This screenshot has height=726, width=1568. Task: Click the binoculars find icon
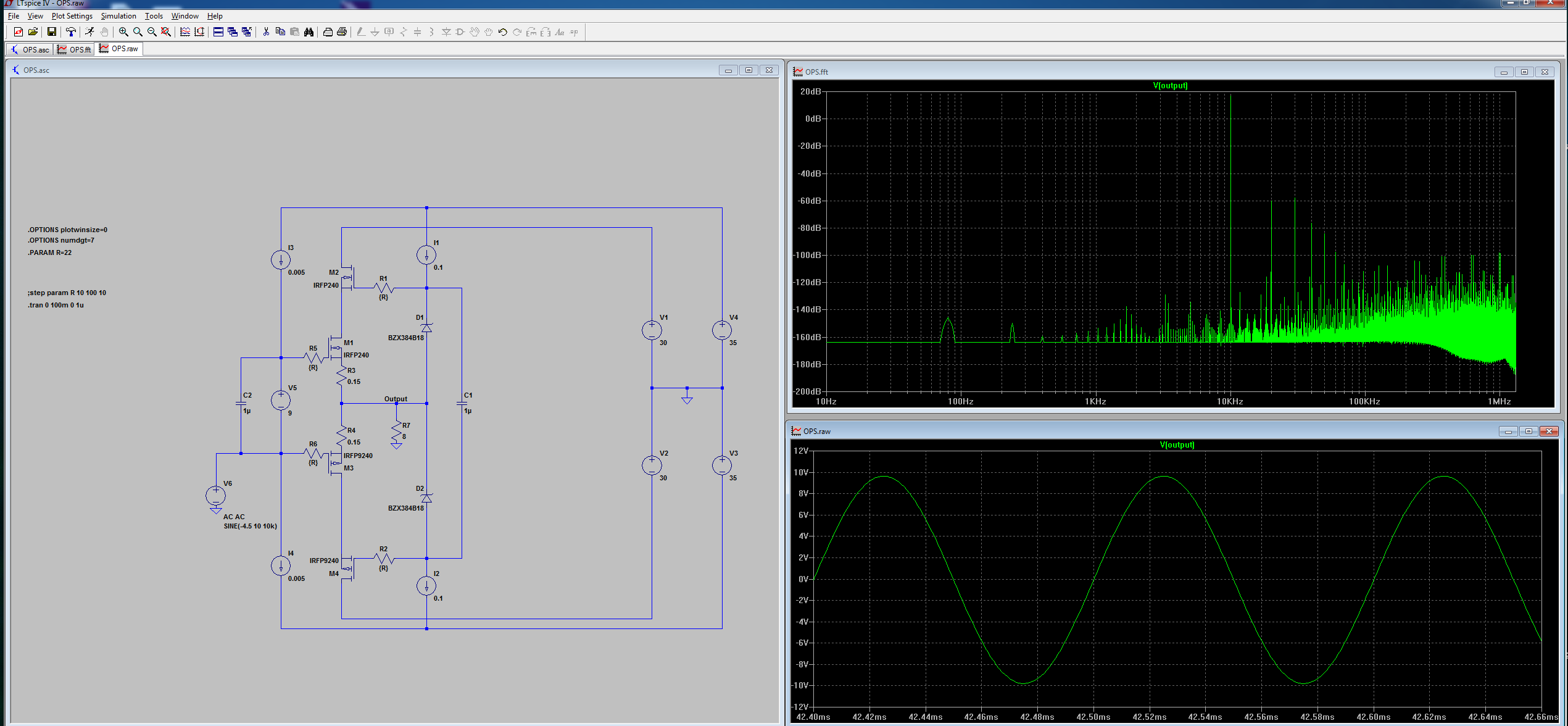click(309, 32)
